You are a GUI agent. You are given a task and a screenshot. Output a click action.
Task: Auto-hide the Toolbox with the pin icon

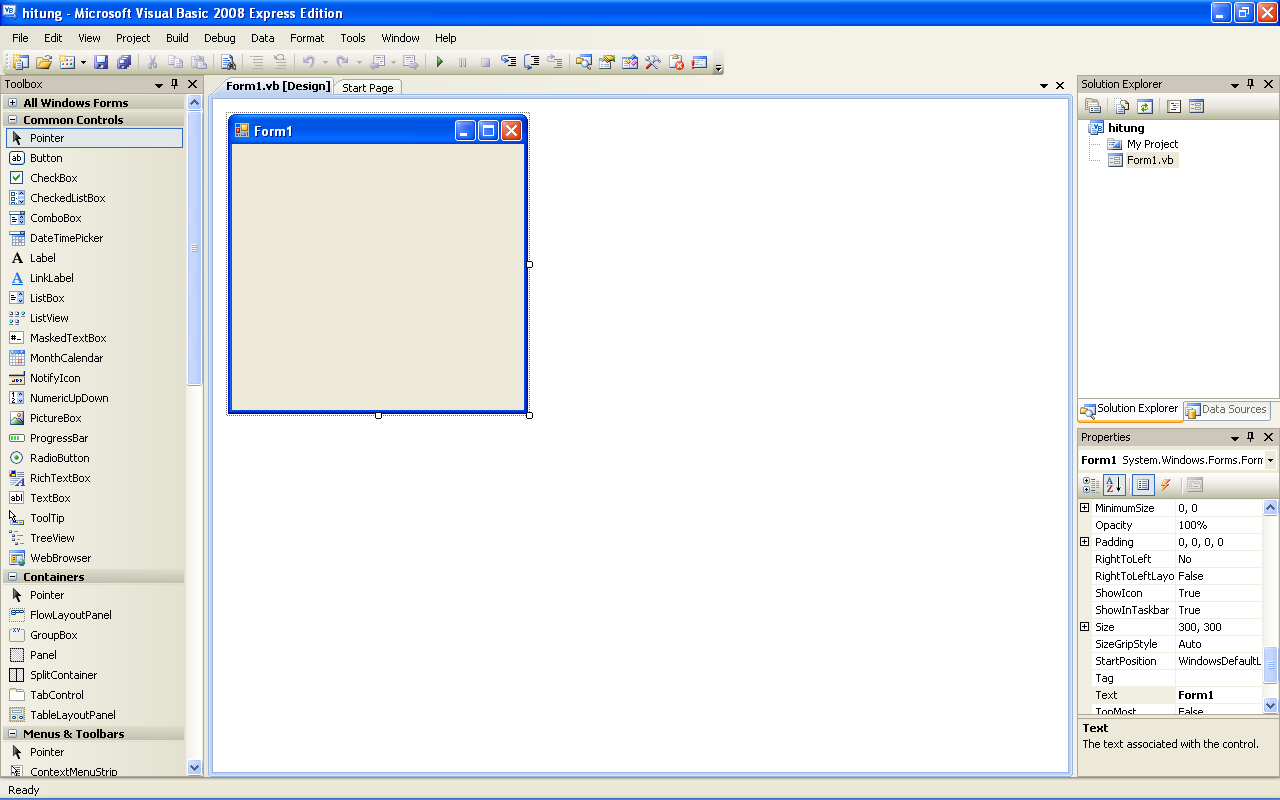176,84
